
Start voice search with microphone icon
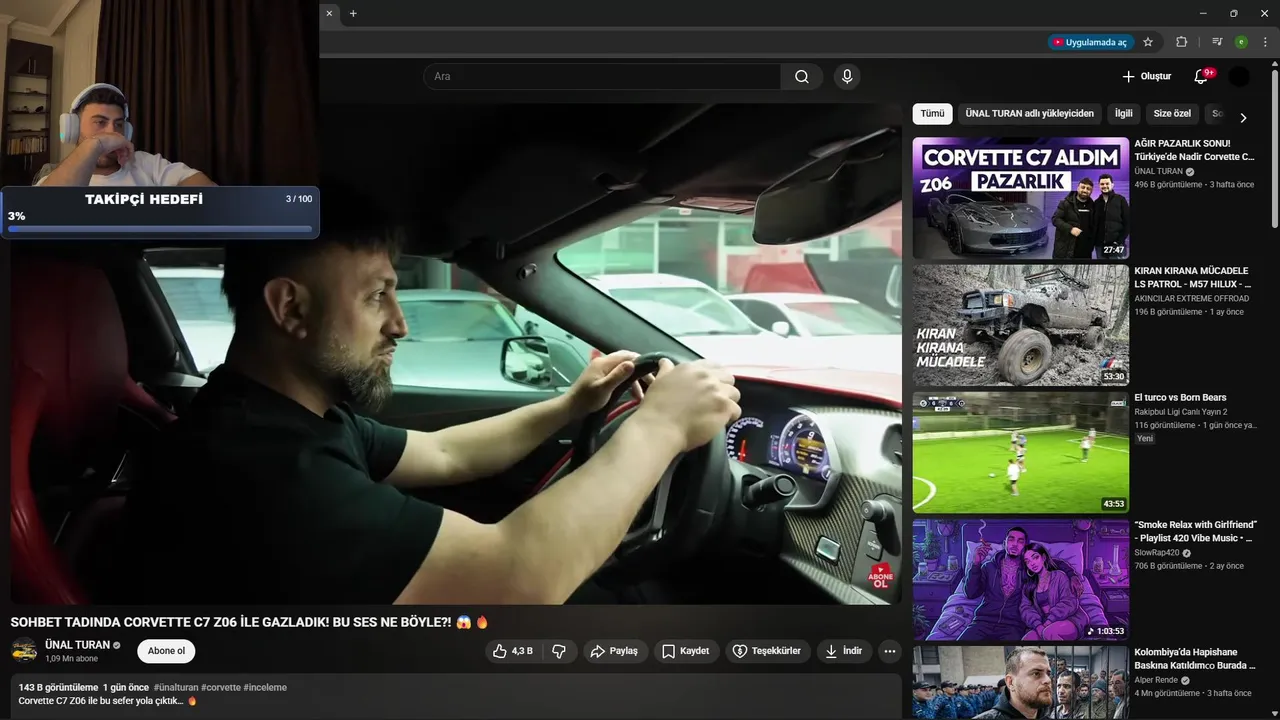point(847,77)
